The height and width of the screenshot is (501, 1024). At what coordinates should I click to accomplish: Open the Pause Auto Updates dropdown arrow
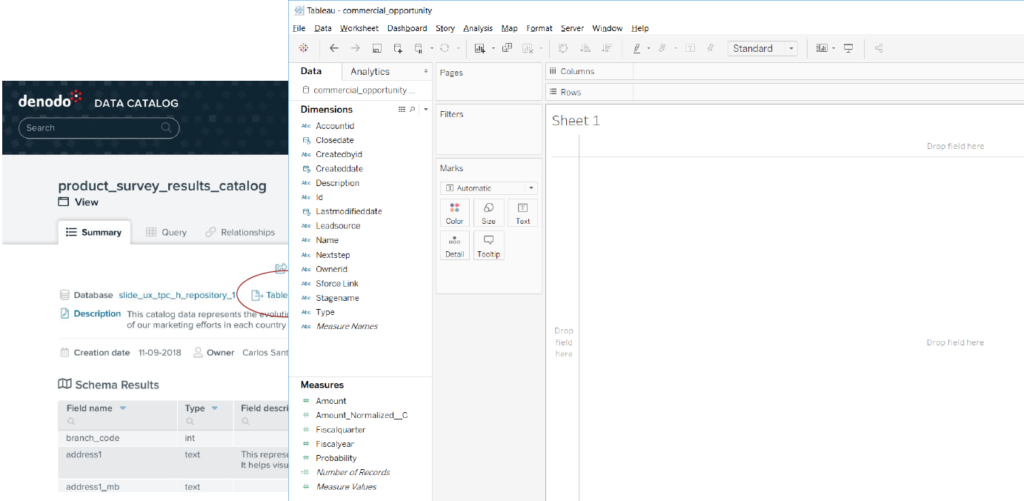[x=432, y=48]
